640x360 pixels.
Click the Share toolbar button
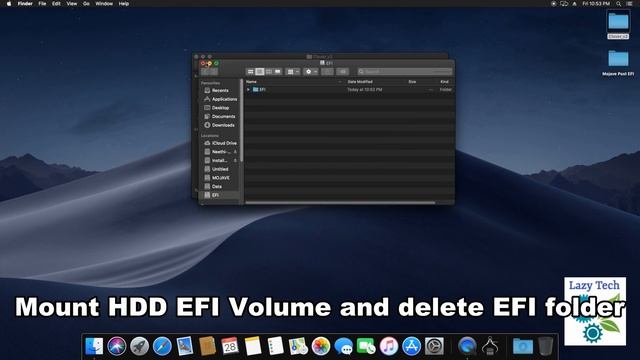click(327, 72)
